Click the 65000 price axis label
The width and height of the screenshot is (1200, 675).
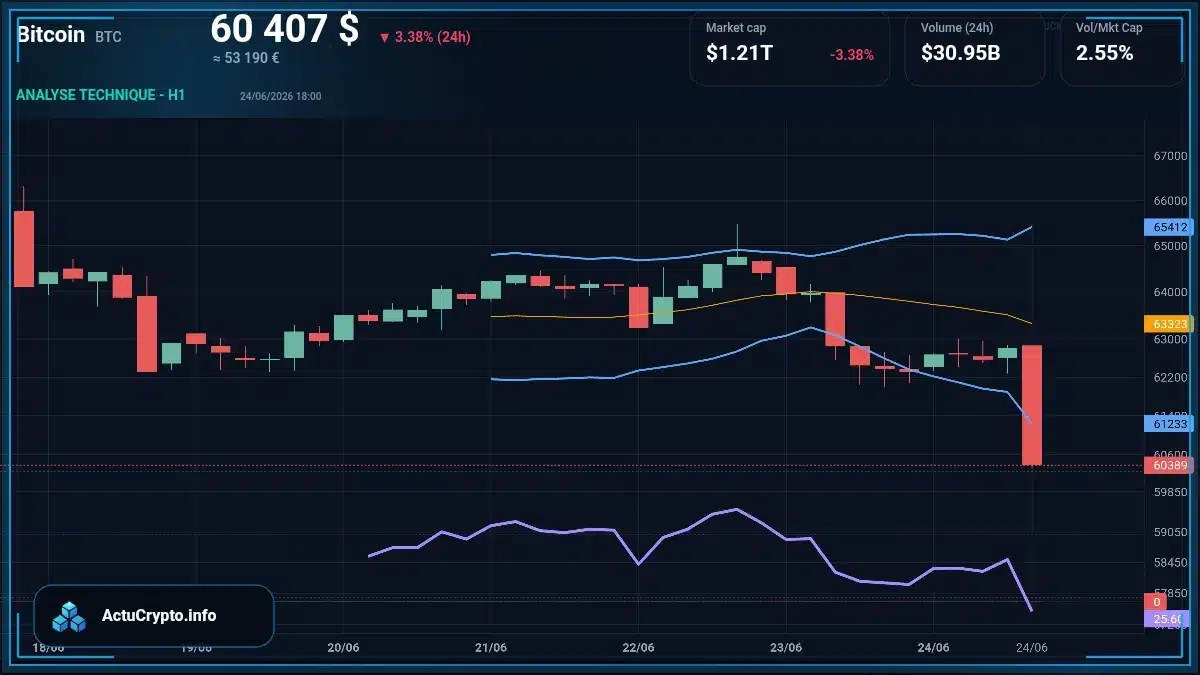[x=1170, y=246]
